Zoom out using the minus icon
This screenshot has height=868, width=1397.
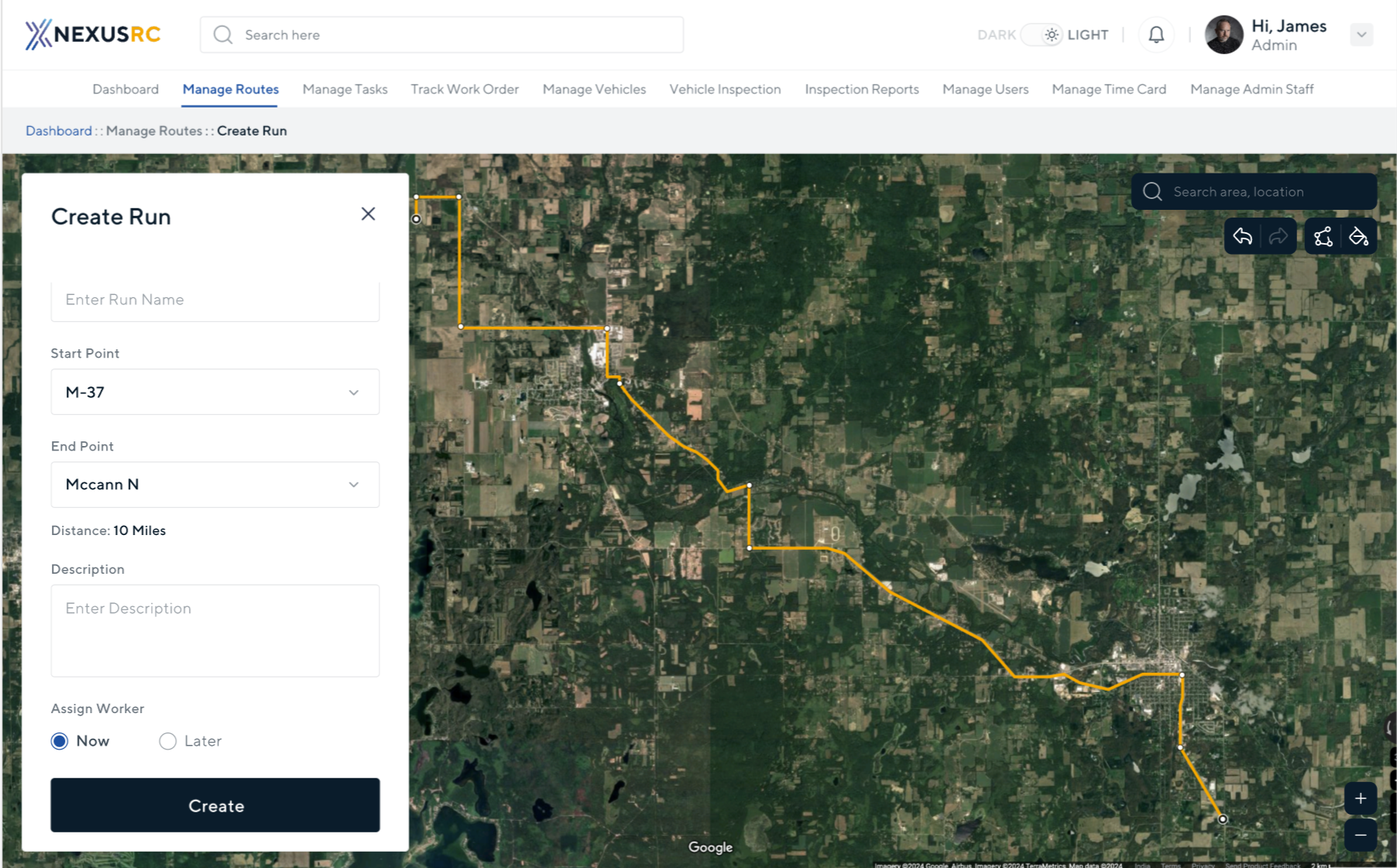(x=1361, y=835)
